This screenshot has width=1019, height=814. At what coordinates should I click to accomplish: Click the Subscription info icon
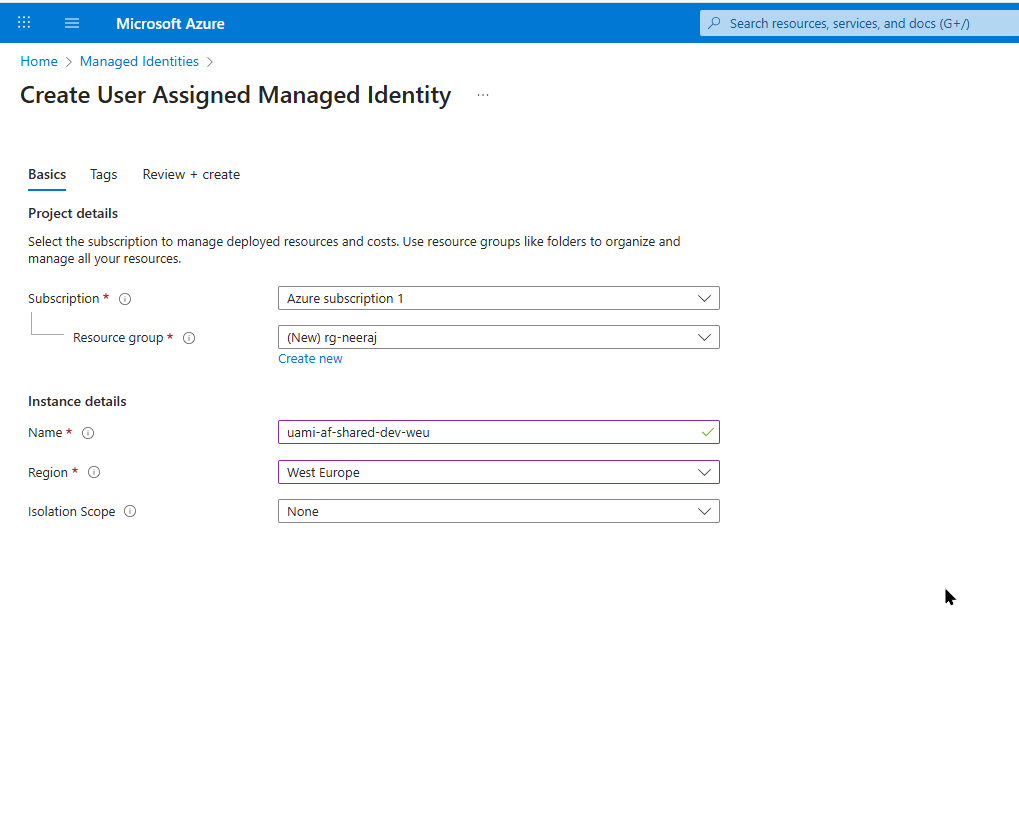tap(125, 299)
